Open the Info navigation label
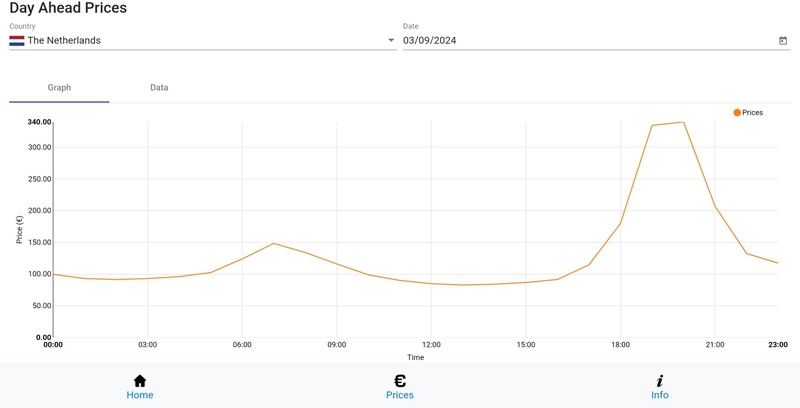Screen dimensions: 800x408 click(x=660, y=395)
